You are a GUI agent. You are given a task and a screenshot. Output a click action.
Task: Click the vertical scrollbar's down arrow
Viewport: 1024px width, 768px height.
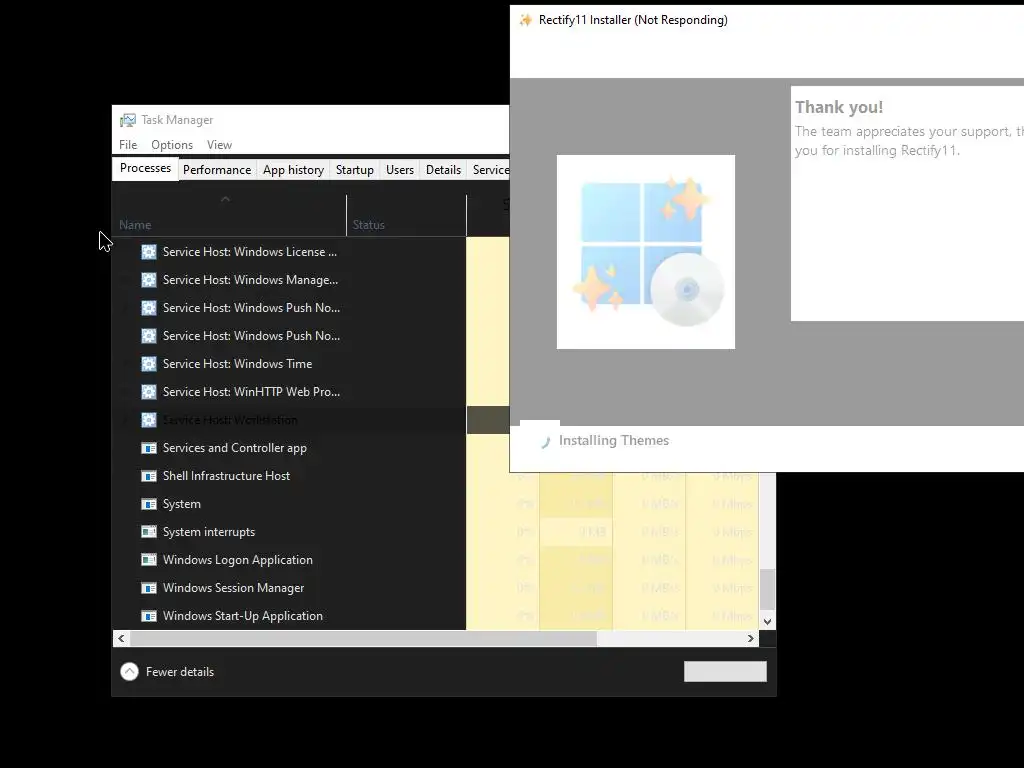tap(767, 622)
